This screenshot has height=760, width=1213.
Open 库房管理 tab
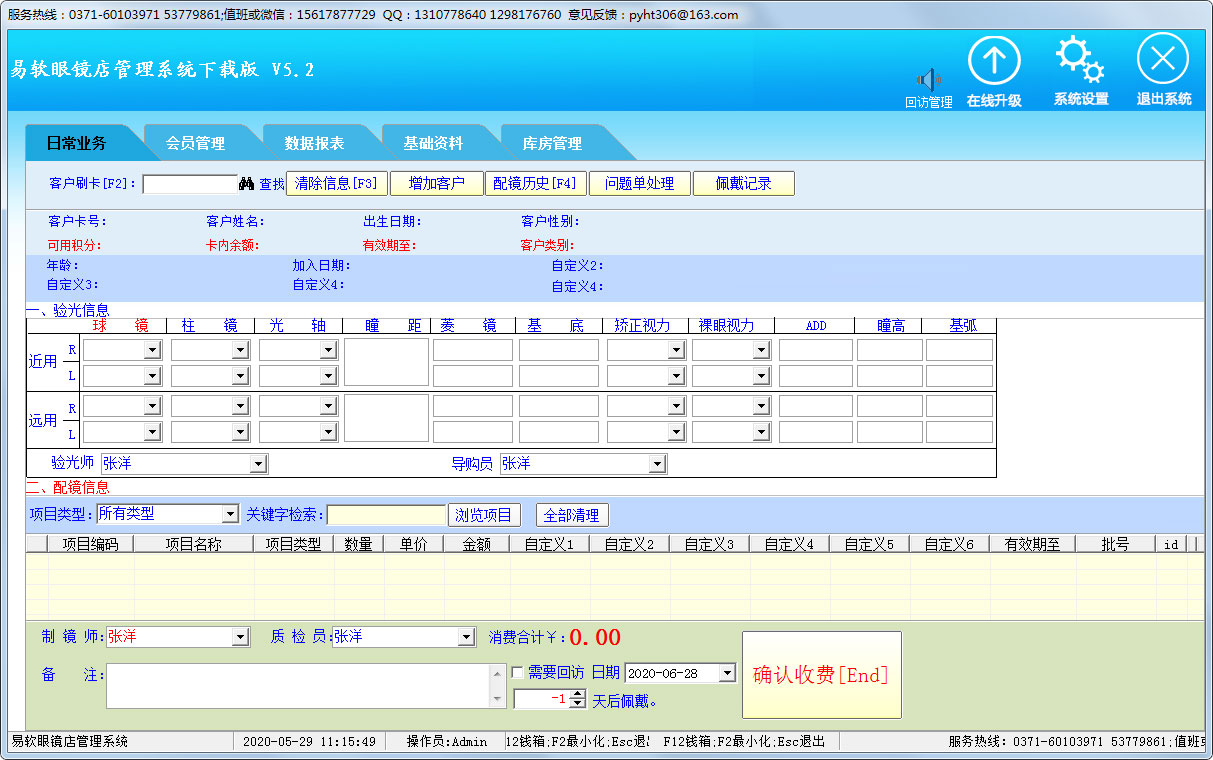pyautogui.click(x=552, y=143)
